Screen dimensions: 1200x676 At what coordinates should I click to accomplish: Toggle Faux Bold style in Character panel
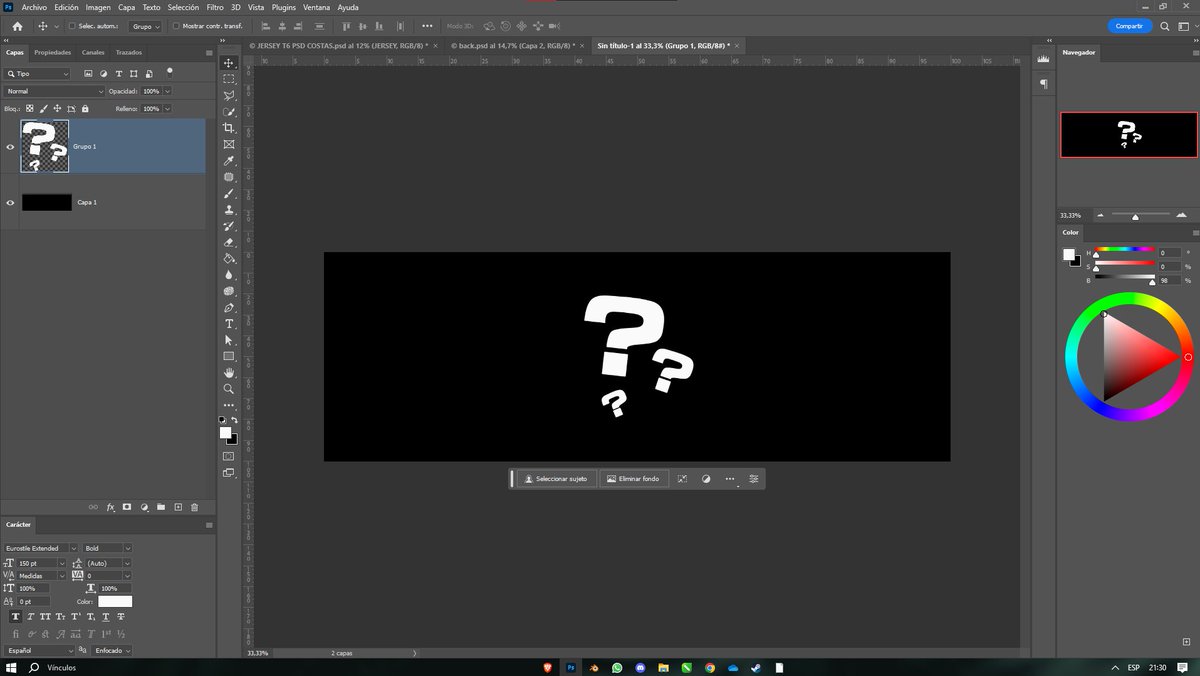[15, 617]
